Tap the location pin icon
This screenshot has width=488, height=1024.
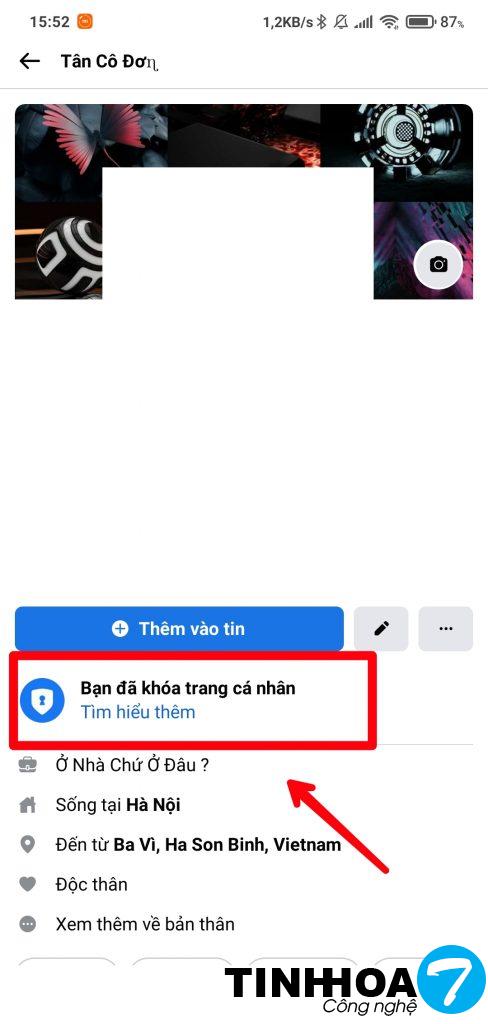click(x=27, y=845)
